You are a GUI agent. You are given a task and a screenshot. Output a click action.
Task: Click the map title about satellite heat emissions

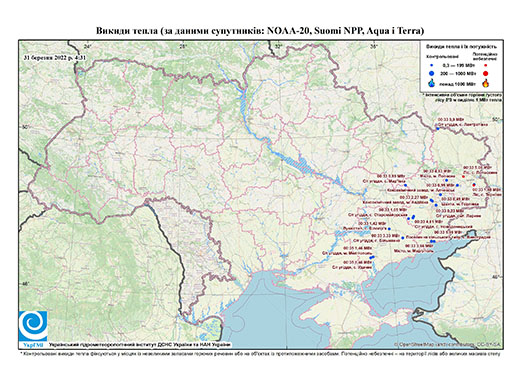(x=260, y=31)
